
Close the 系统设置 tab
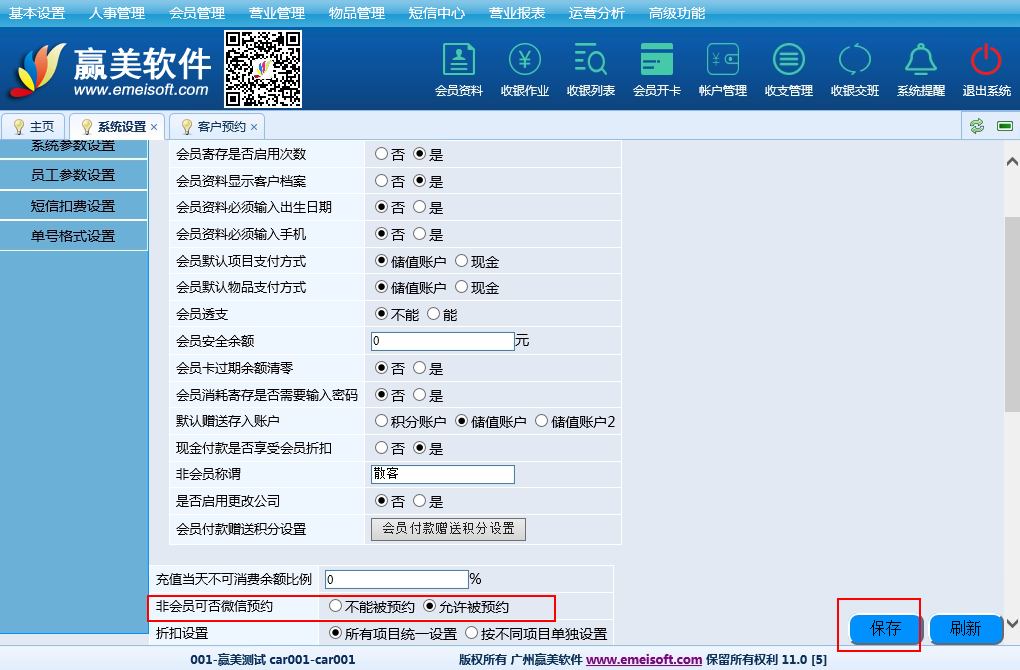pyautogui.click(x=154, y=127)
